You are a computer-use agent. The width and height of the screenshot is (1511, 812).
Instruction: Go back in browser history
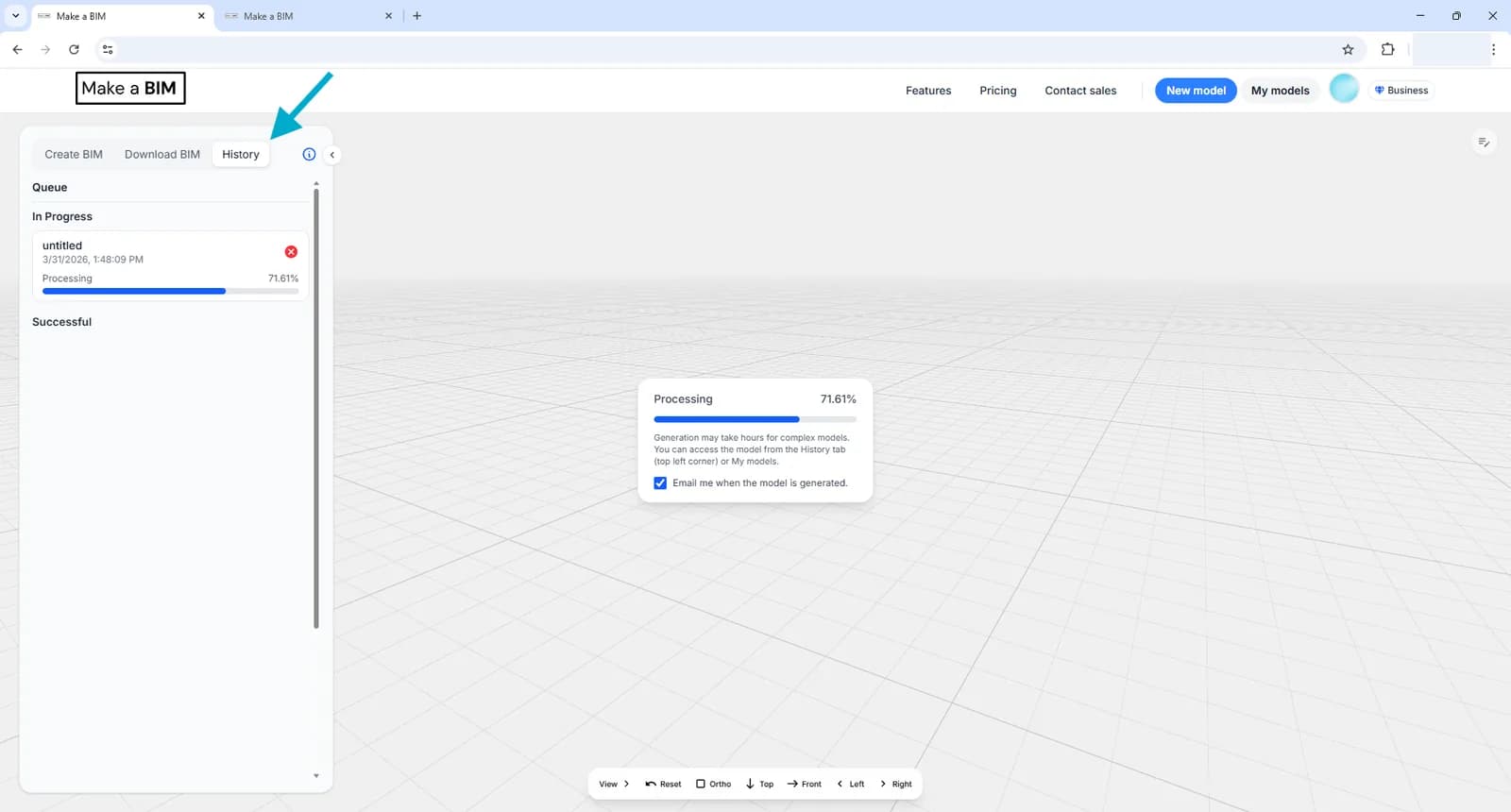[x=17, y=49]
